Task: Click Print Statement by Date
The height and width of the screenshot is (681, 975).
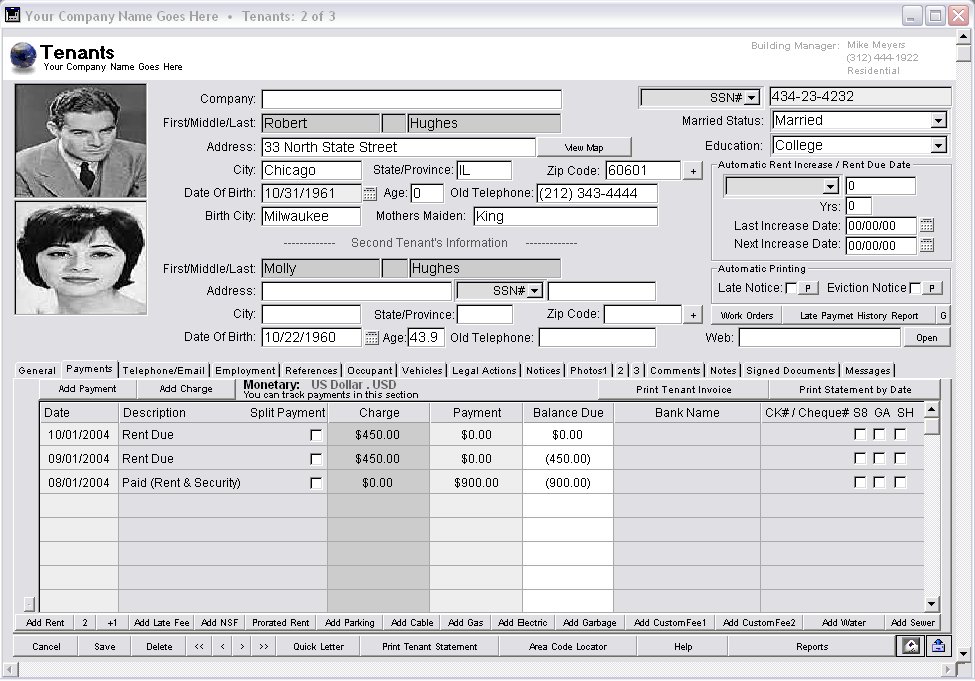Action: (x=855, y=389)
